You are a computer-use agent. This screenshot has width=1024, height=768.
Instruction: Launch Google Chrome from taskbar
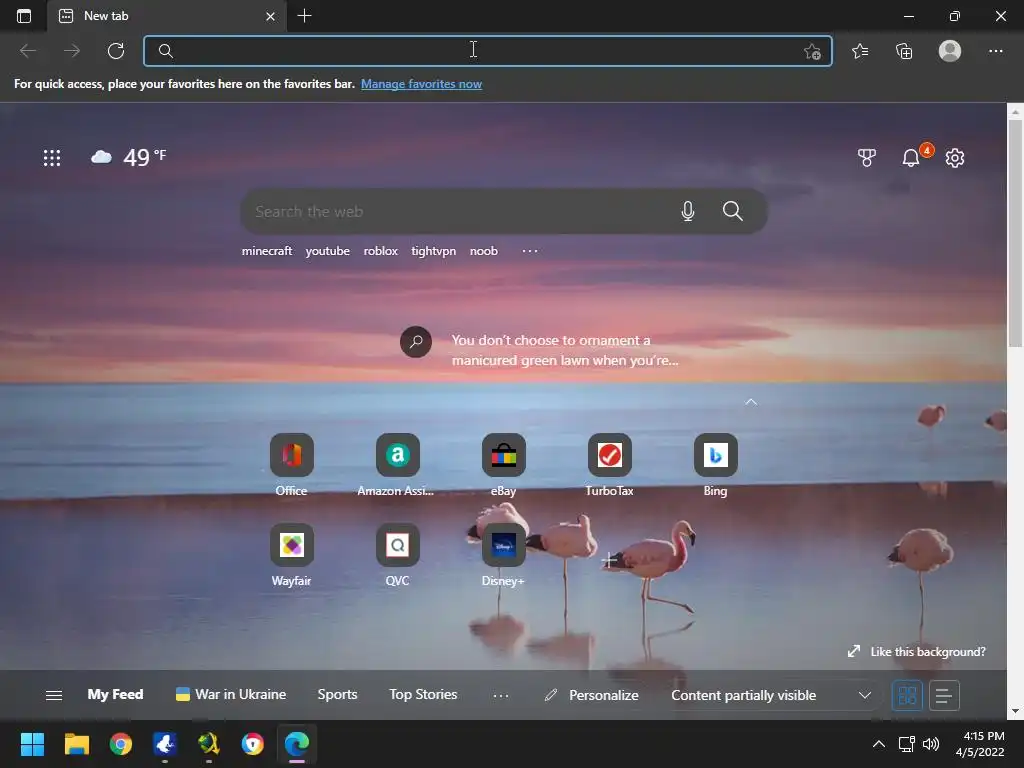121,744
